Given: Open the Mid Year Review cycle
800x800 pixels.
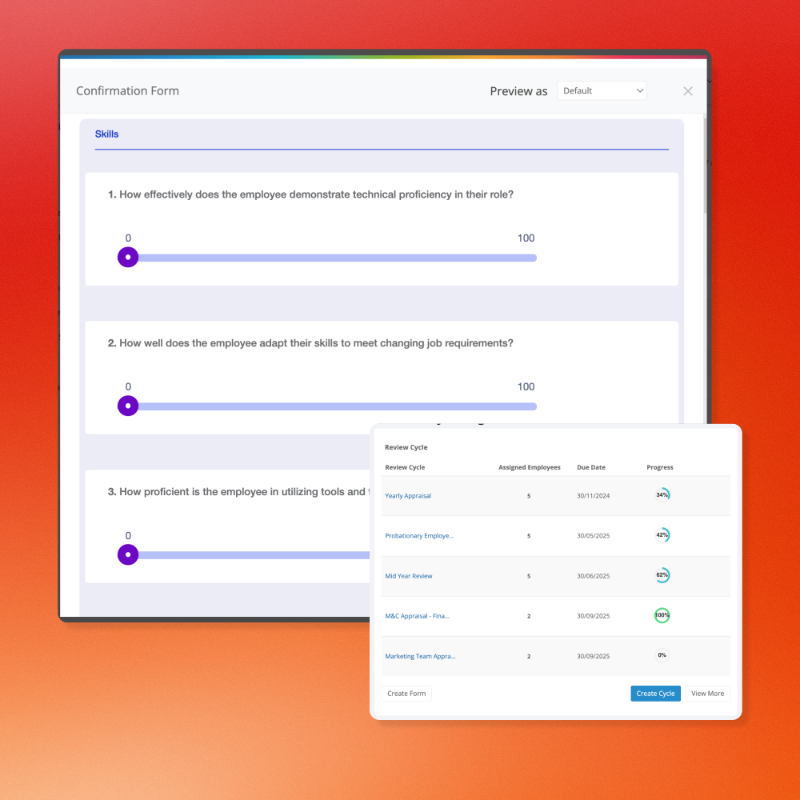Looking at the screenshot, I should tap(408, 576).
